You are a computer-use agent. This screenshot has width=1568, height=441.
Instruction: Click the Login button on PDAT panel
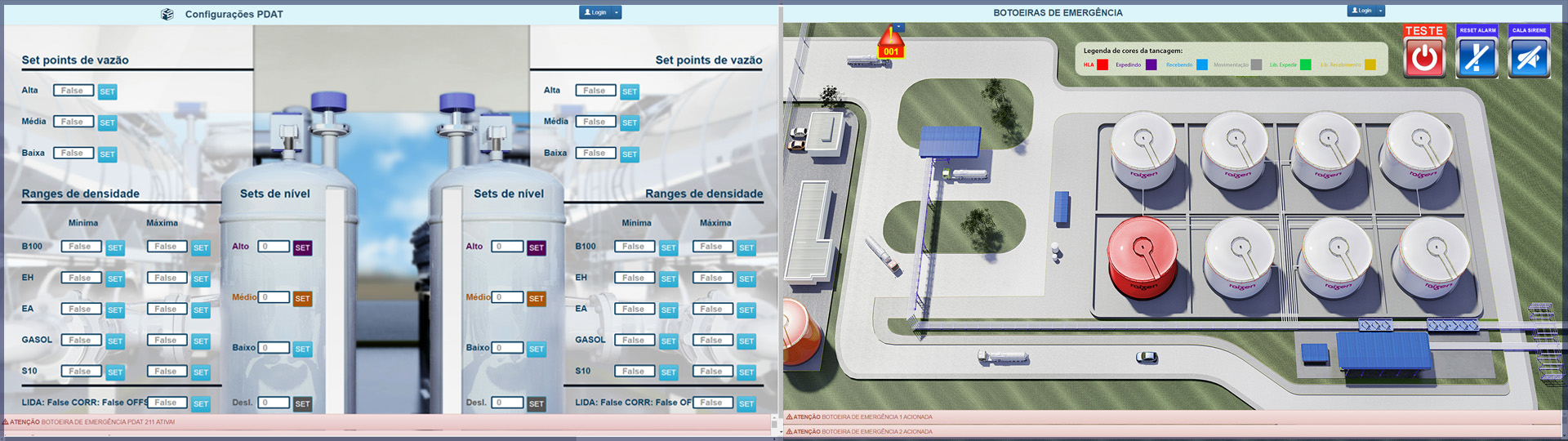pyautogui.click(x=595, y=12)
